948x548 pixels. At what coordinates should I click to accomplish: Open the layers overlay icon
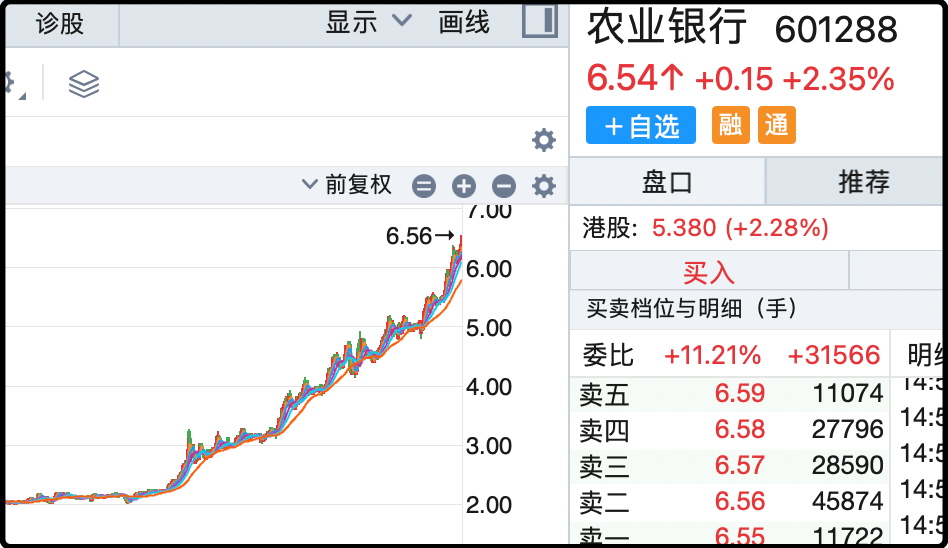pyautogui.click(x=84, y=85)
